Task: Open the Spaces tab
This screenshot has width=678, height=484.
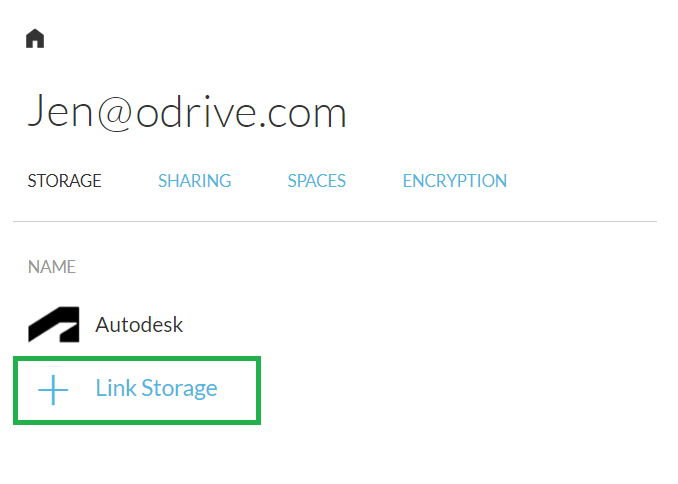Action: point(316,181)
